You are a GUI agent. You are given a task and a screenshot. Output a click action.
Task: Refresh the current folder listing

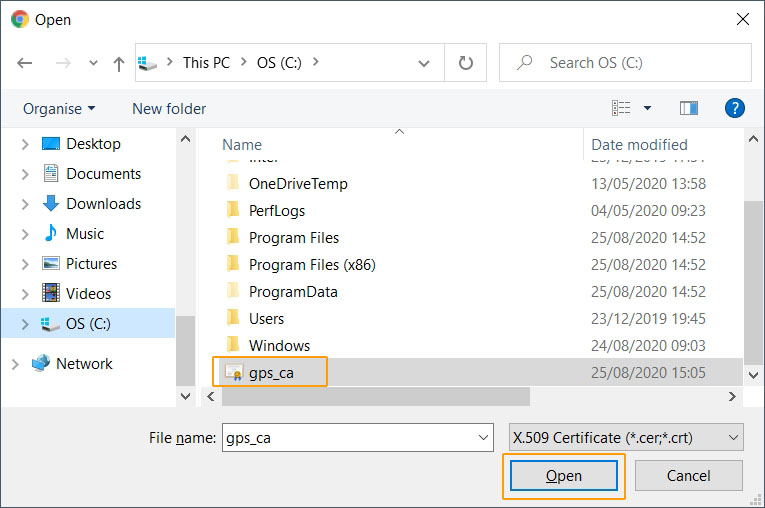pos(465,63)
